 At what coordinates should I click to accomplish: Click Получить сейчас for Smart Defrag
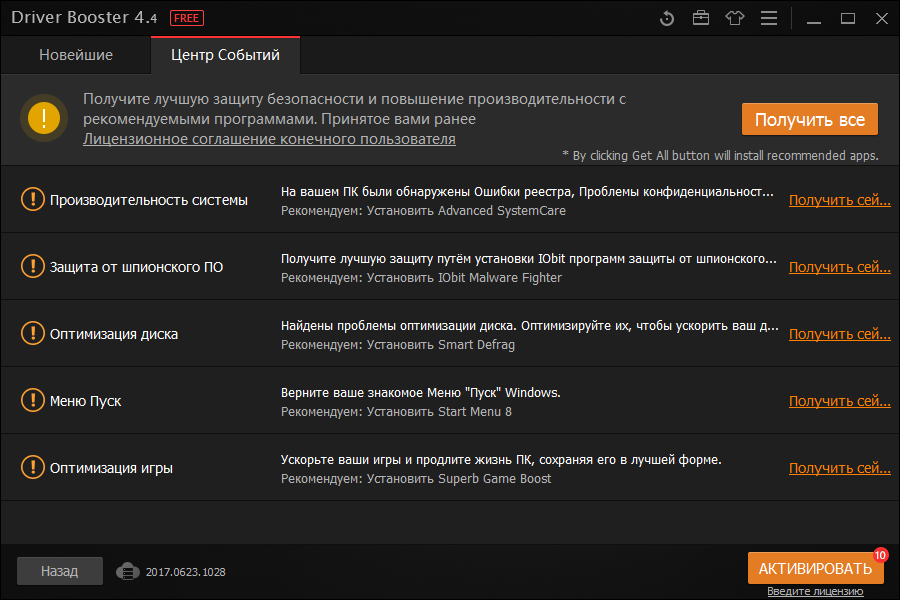pos(840,334)
